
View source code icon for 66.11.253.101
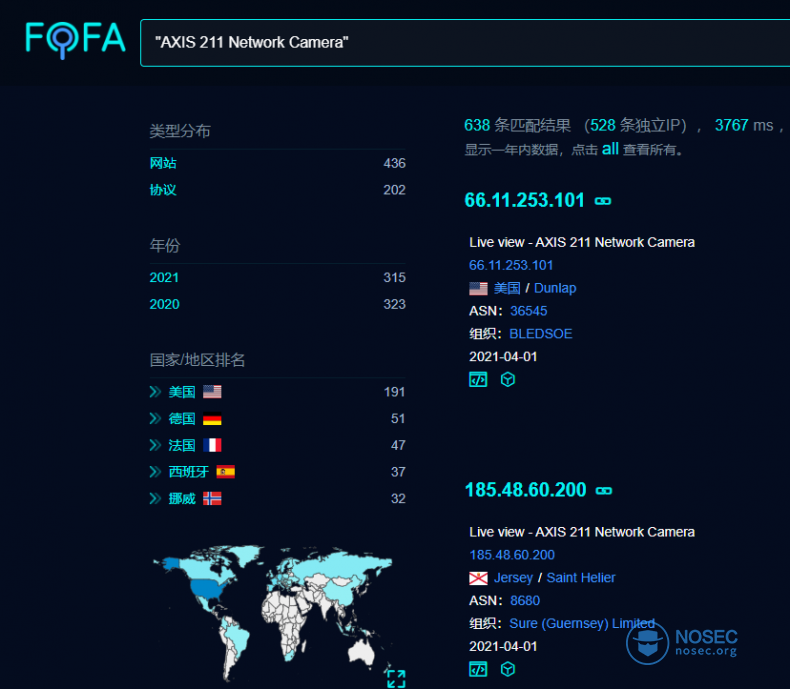pos(478,379)
